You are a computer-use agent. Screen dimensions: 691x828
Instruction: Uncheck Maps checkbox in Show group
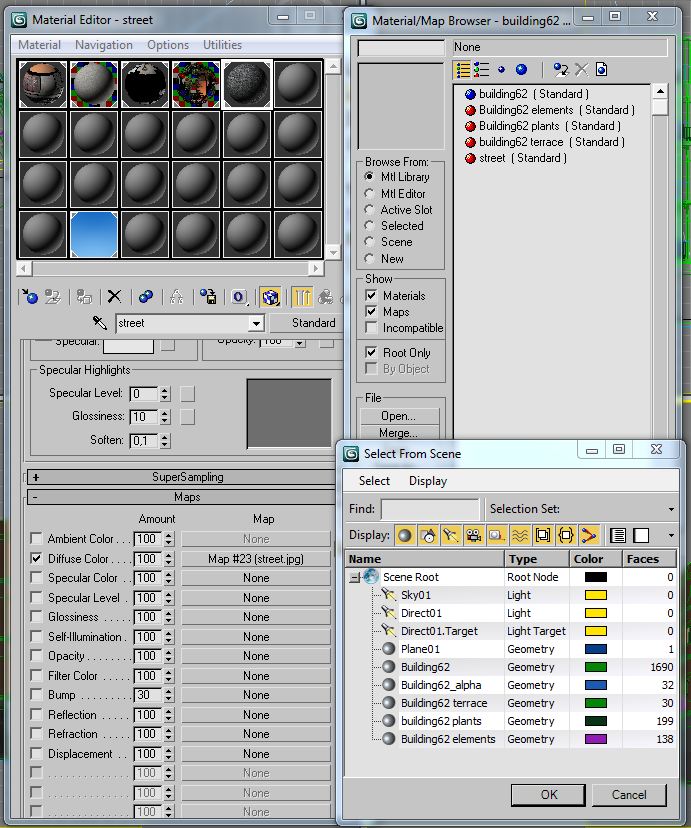point(372,311)
